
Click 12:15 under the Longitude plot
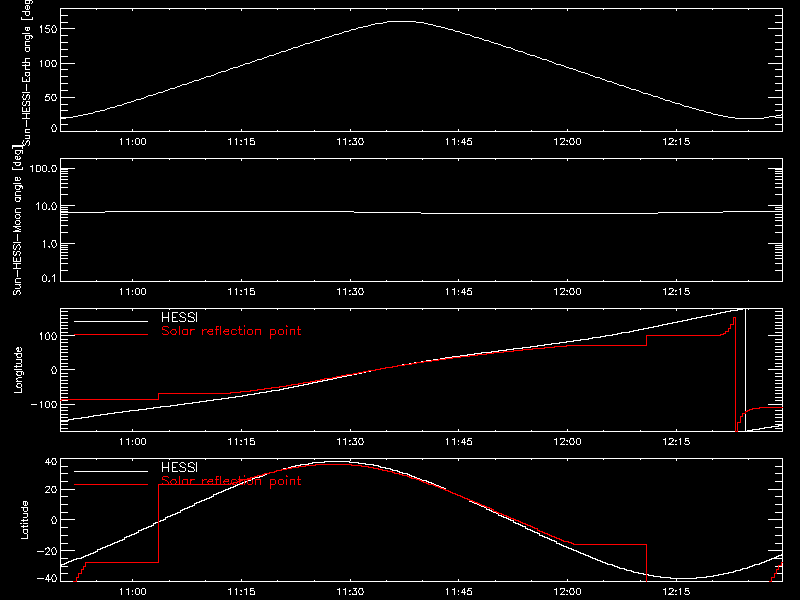coord(677,442)
